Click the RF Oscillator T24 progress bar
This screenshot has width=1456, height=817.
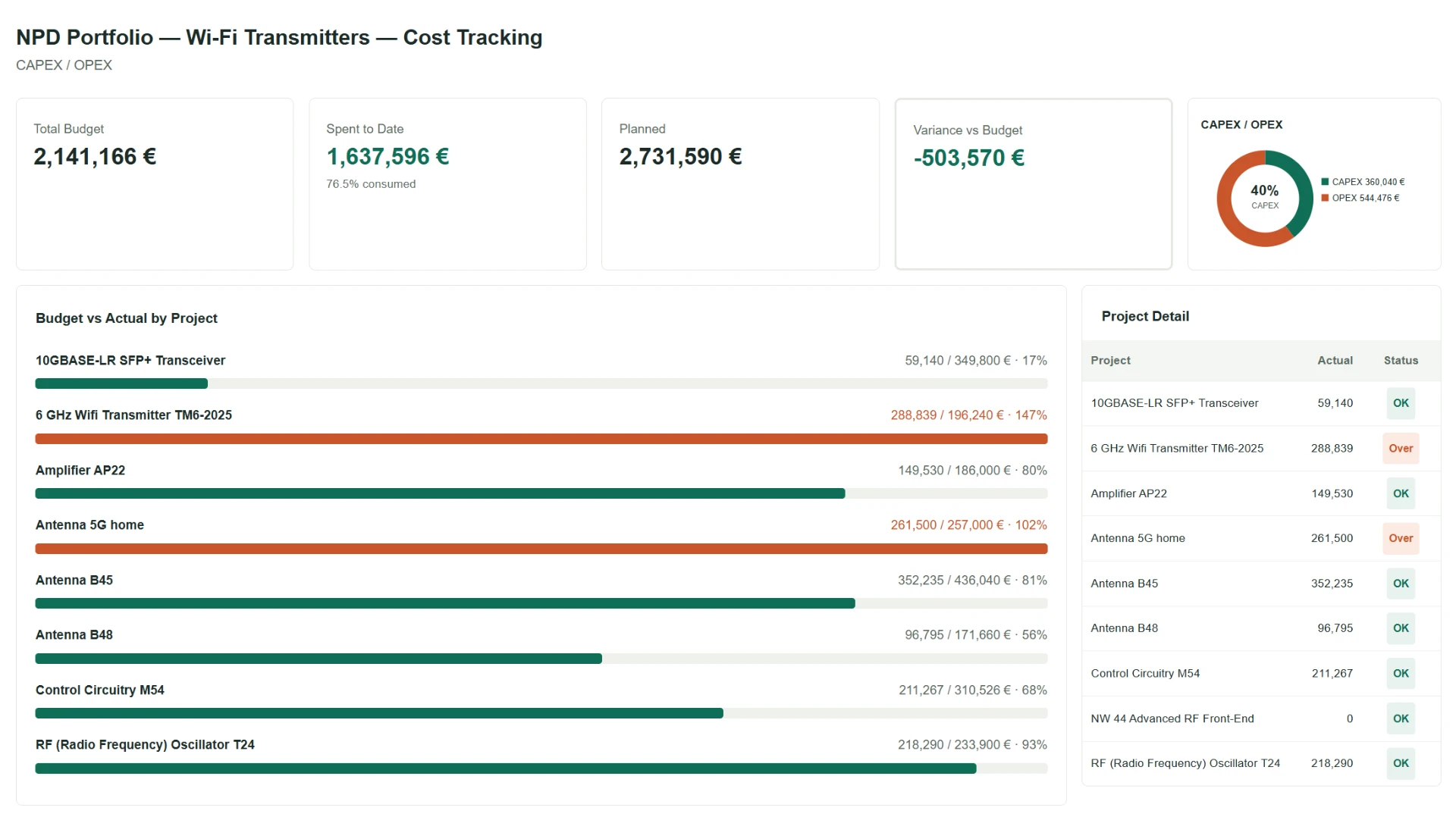[541, 768]
